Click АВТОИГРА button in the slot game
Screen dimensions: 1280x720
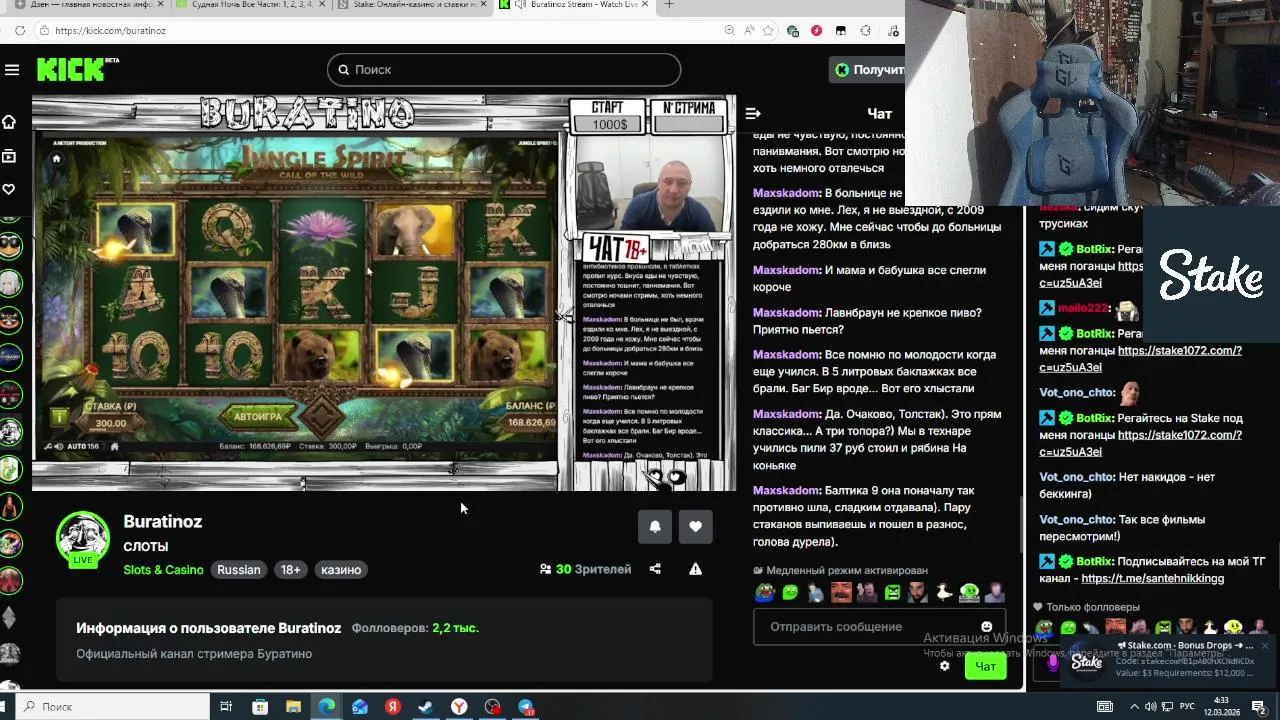257,415
